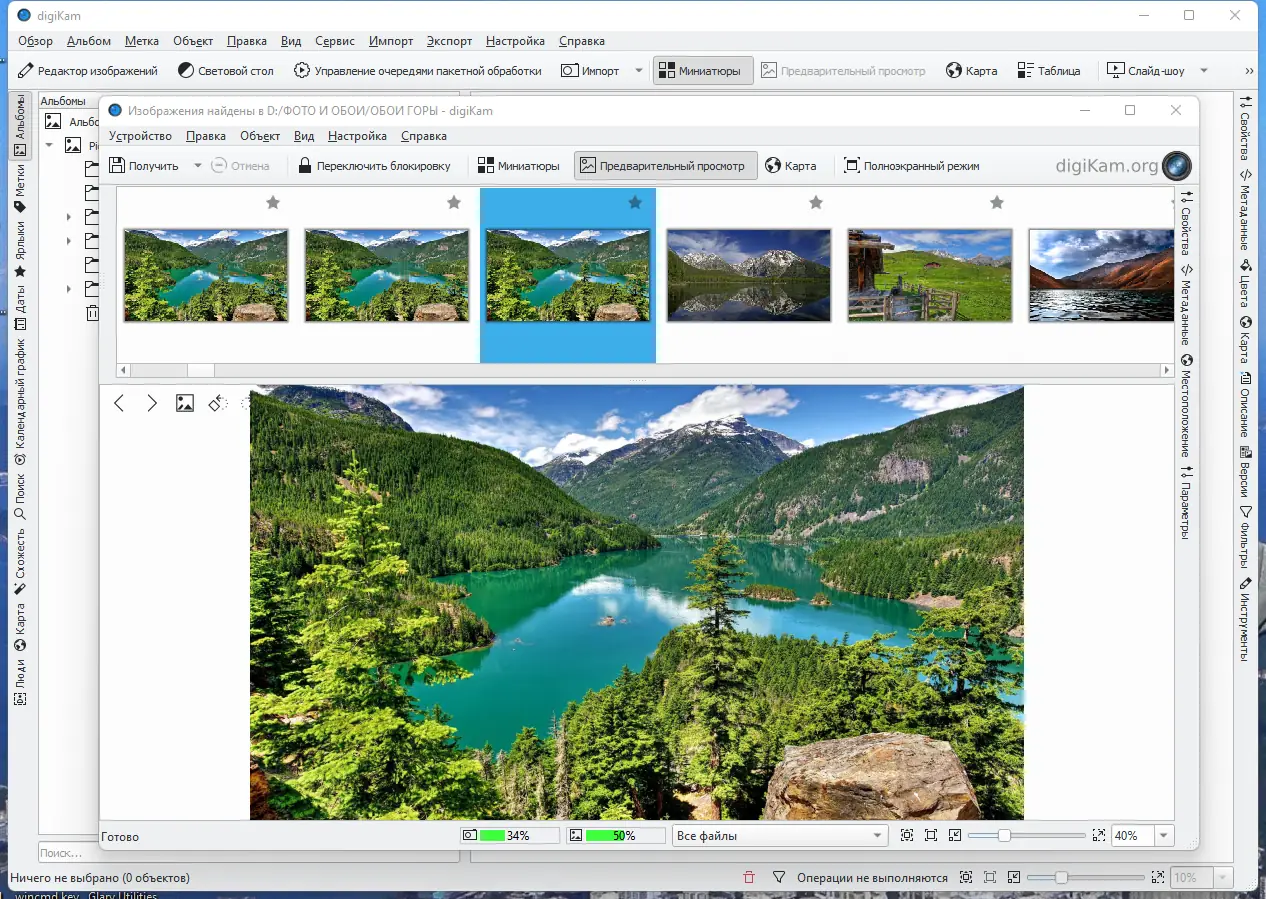The width and height of the screenshot is (1266, 899).
Task: Open Местоположение tab in import window sidebar
Action: [1186, 406]
